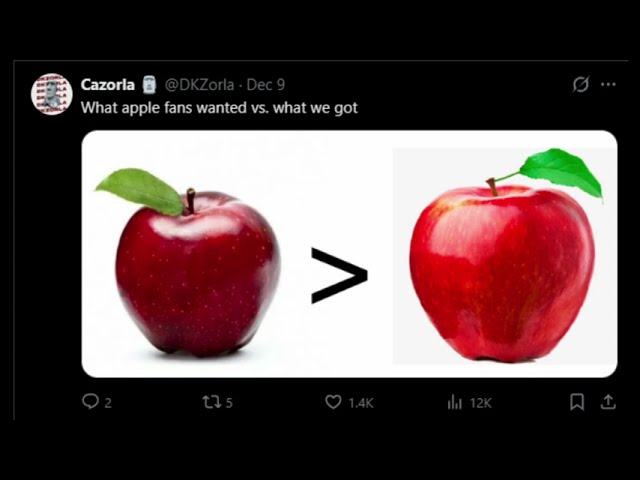Bookmark the Cazorla tweet
Screen dimensions: 640x480
[x=577, y=402]
